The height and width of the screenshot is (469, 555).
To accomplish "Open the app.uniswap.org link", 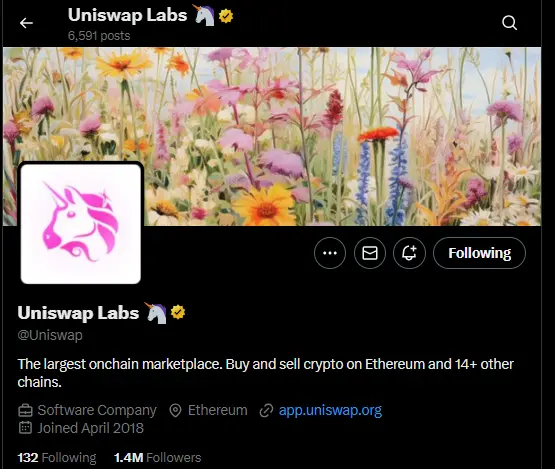I will pos(330,410).
